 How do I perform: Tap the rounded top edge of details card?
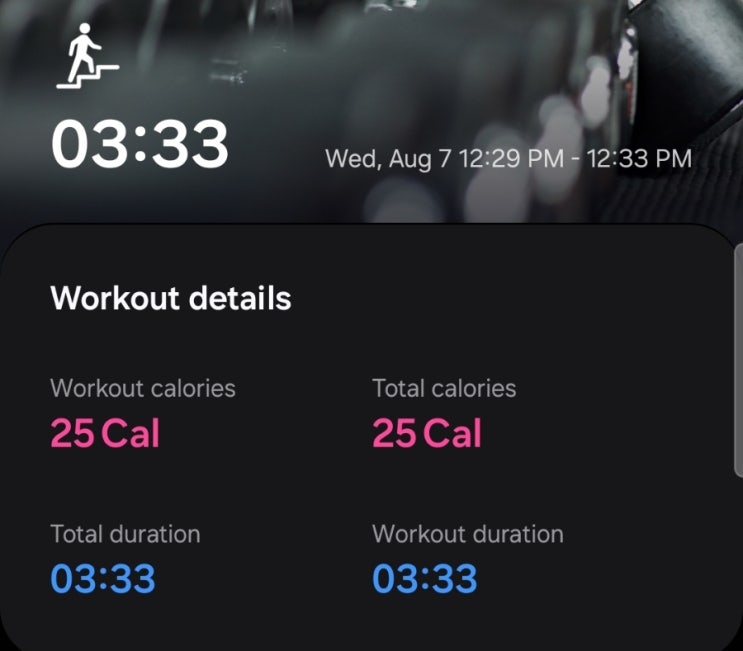[370, 226]
